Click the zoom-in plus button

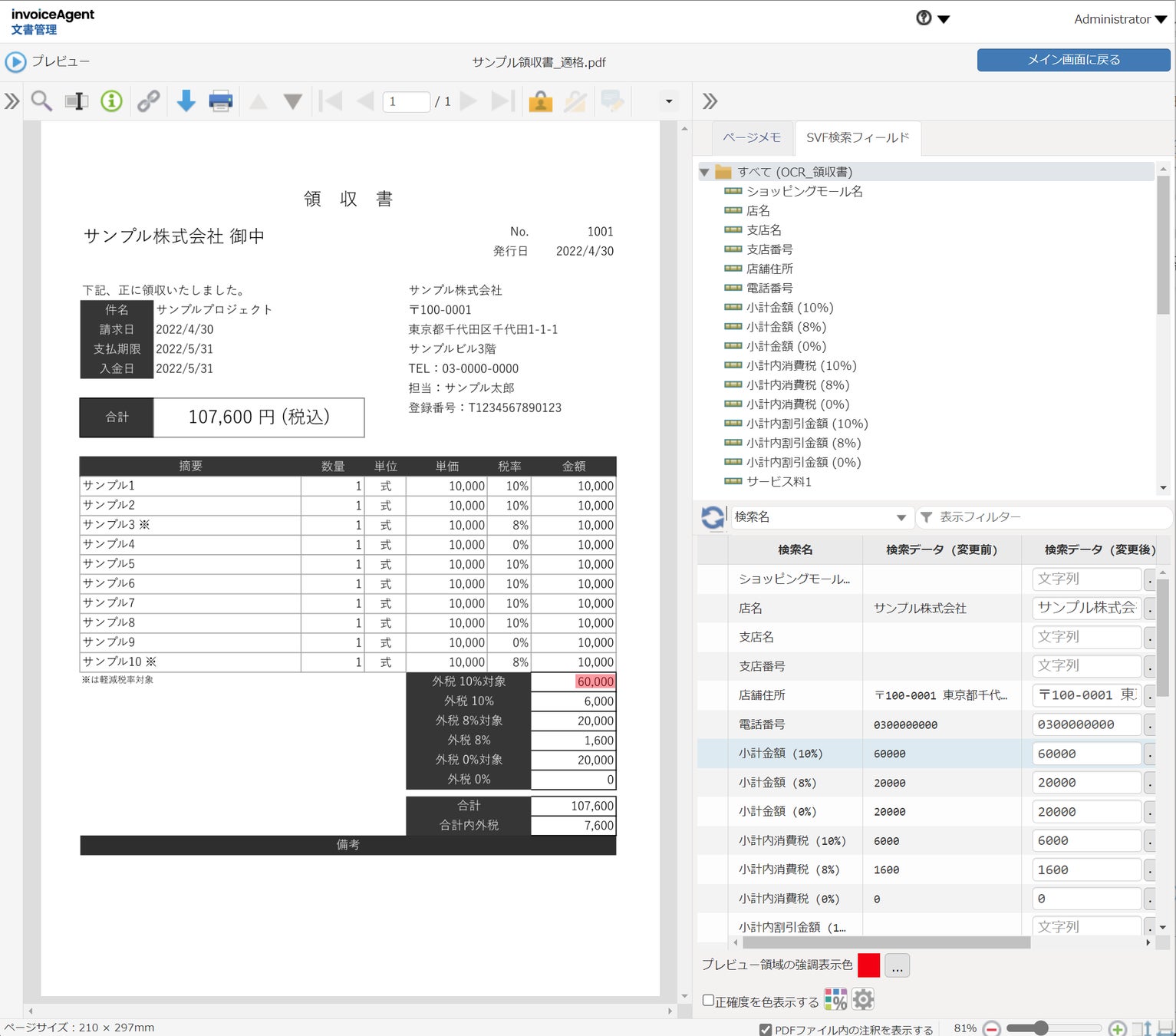pyautogui.click(x=1118, y=1028)
